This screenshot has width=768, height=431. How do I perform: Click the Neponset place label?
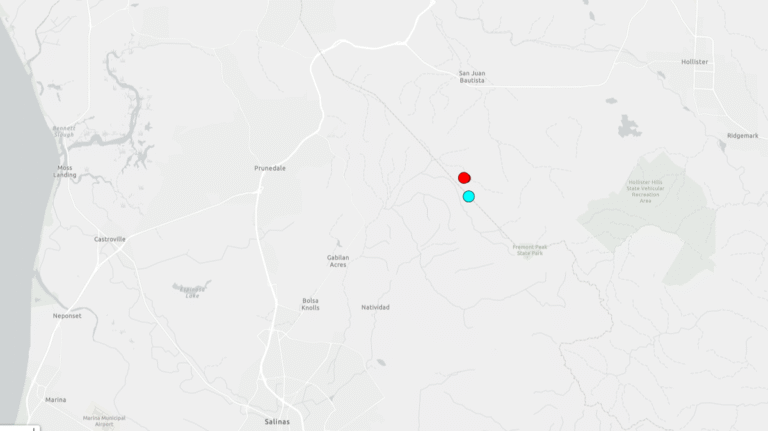67,316
